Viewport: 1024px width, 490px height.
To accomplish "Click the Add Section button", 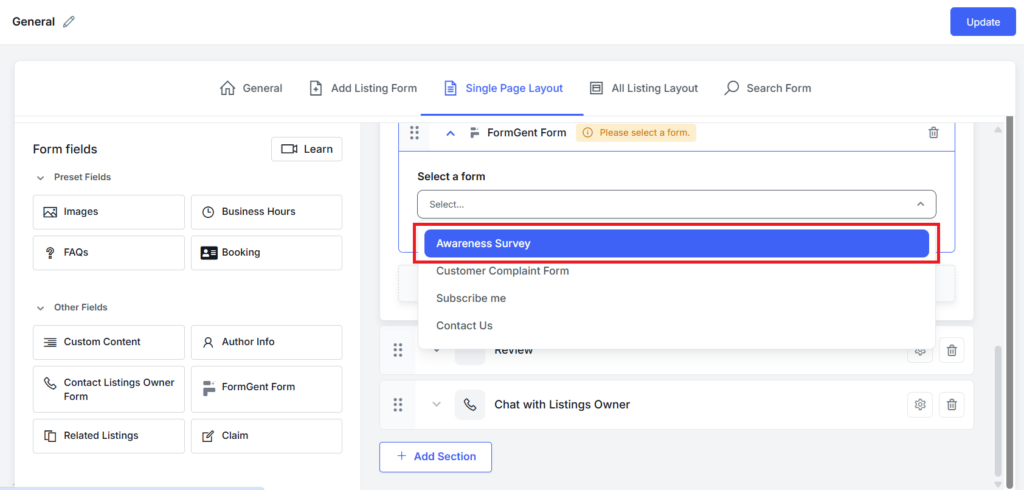I will coord(435,456).
